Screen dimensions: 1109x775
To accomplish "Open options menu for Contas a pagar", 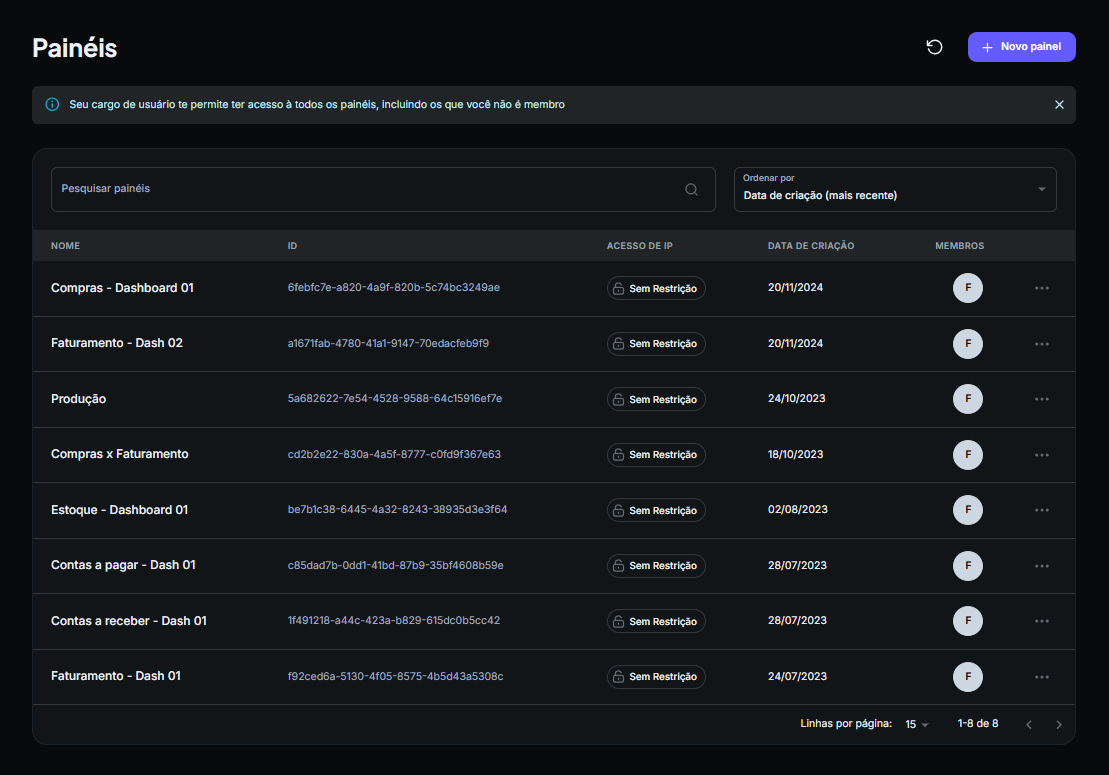I will click(x=1041, y=566).
